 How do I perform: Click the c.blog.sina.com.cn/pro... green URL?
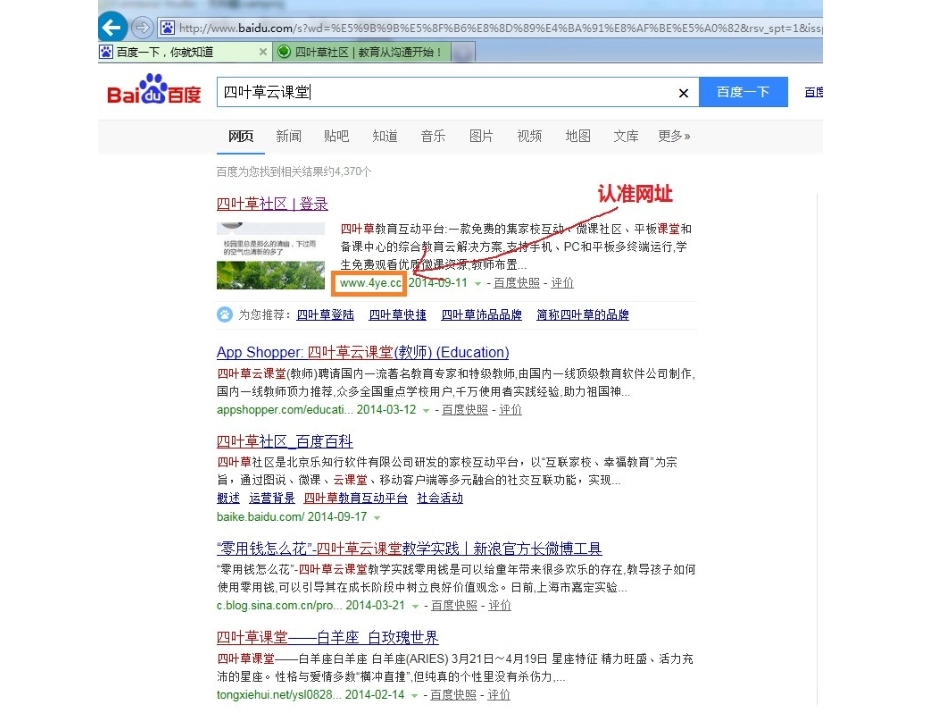point(279,605)
